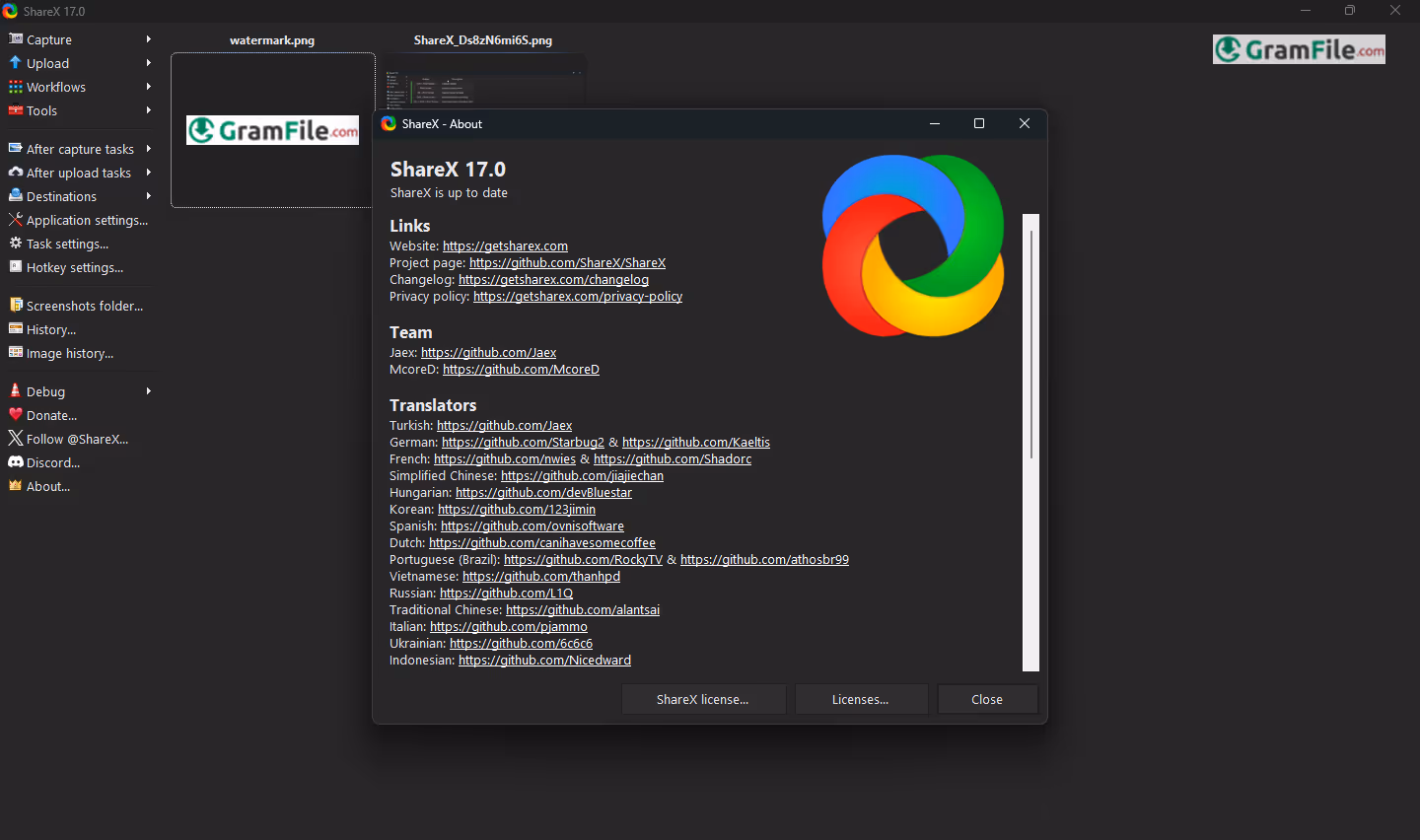Viewport: 1420px width, 840px height.
Task: Click the Workflows grid icon
Action: click(x=16, y=87)
